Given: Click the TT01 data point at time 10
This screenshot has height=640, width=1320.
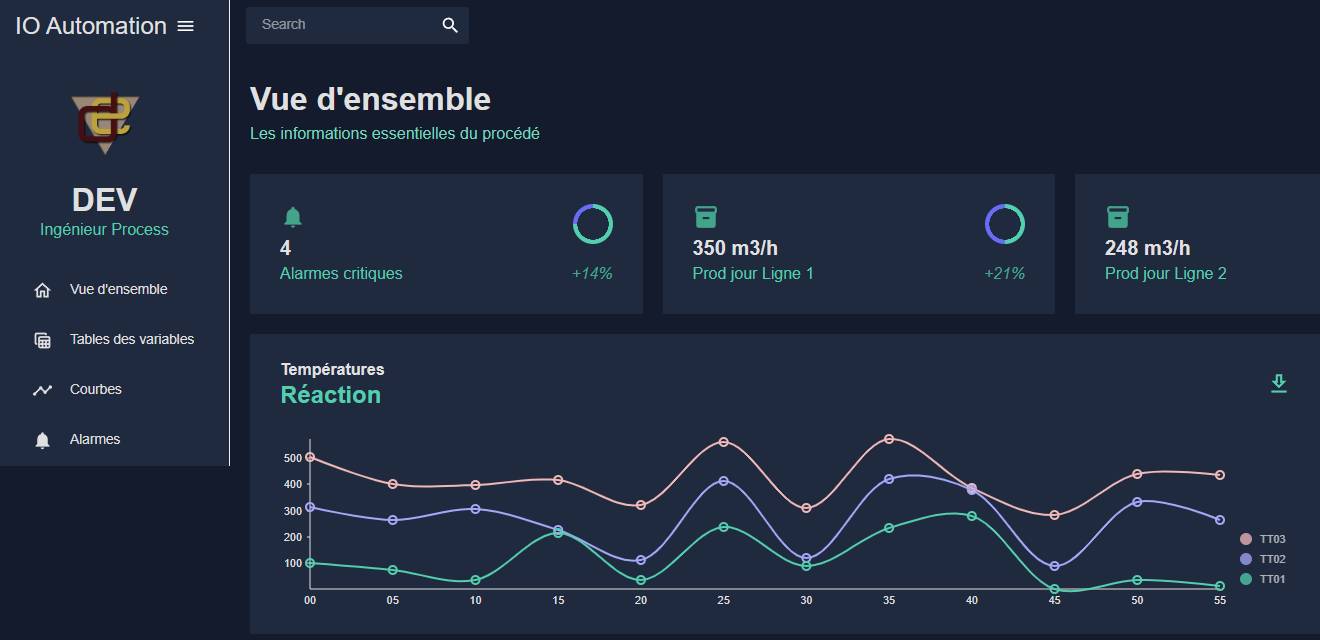Looking at the screenshot, I should coord(475,580).
